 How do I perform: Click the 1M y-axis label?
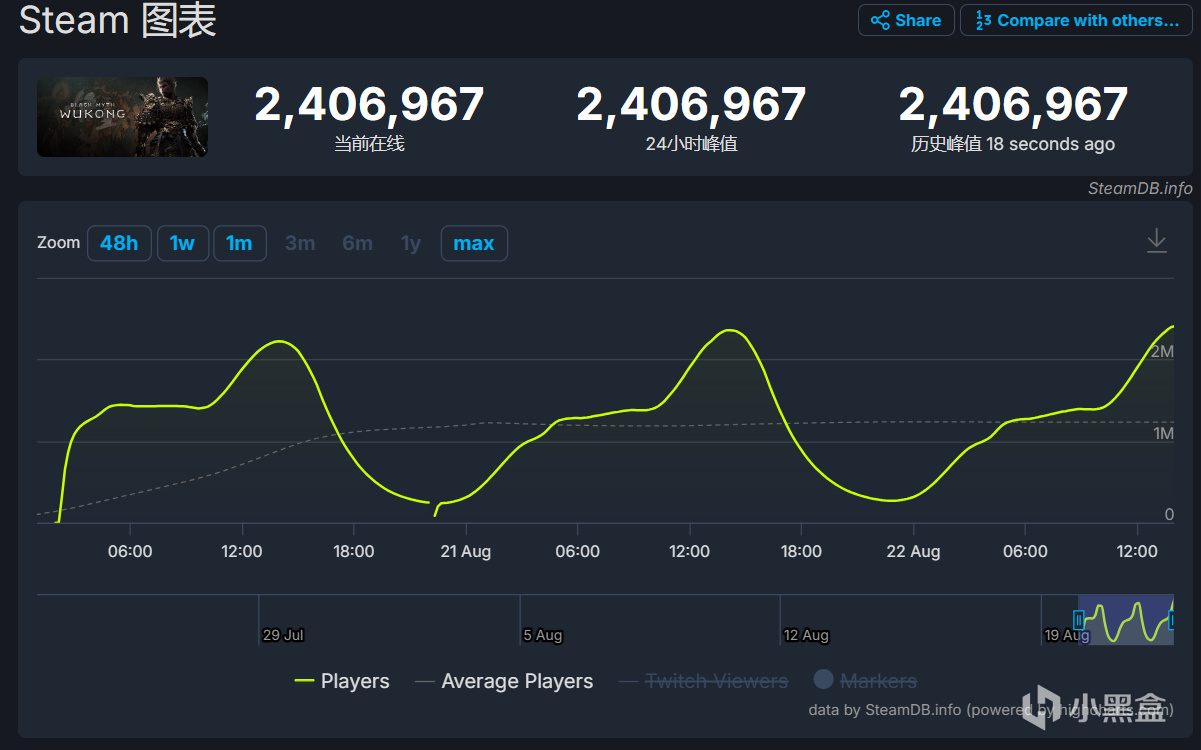coord(1162,434)
